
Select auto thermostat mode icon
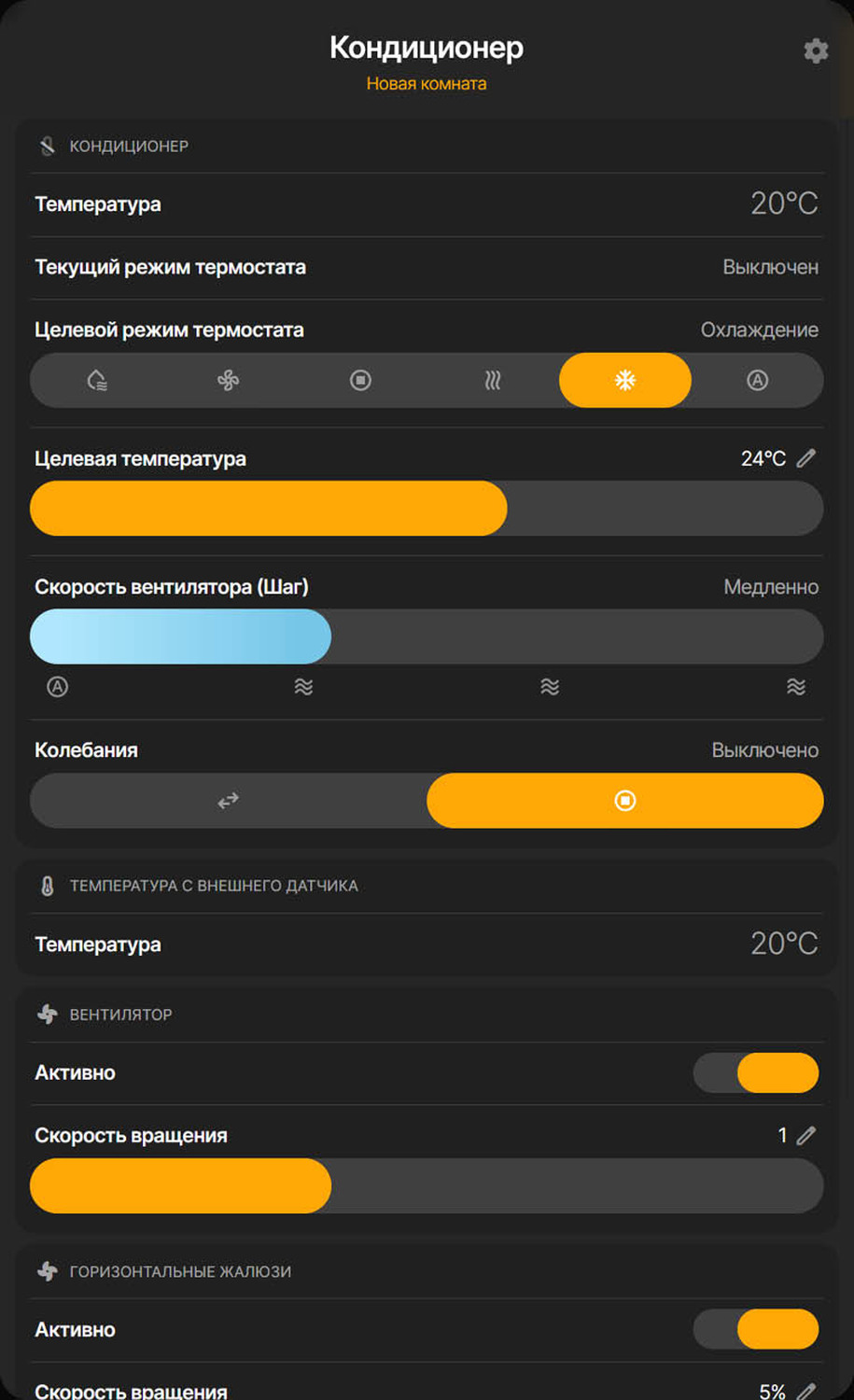[x=757, y=380]
